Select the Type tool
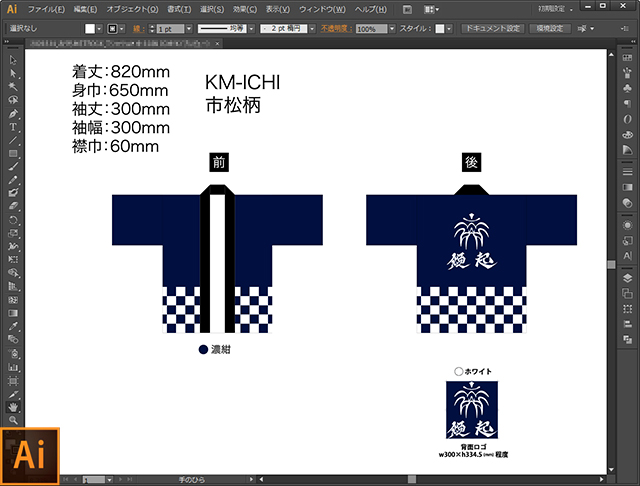The height and width of the screenshot is (486, 640). tap(13, 127)
